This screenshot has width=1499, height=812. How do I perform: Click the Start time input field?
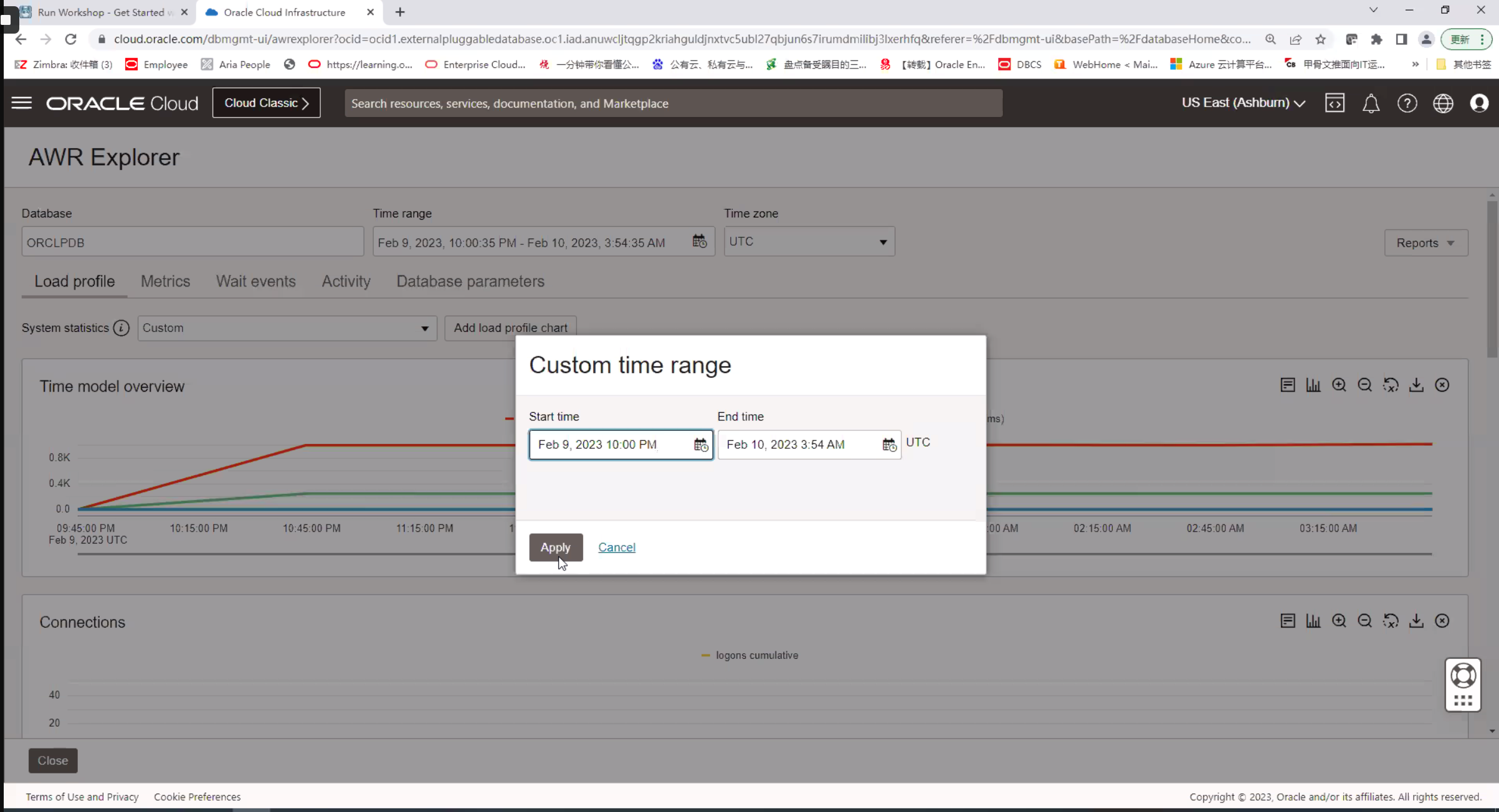[x=621, y=445]
